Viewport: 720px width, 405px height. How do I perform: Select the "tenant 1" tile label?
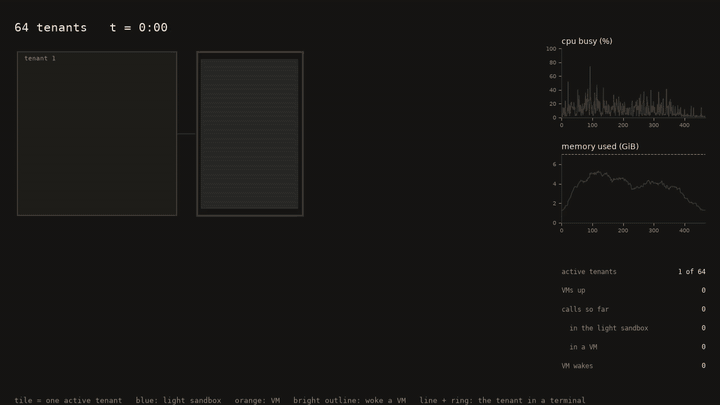[x=40, y=58]
